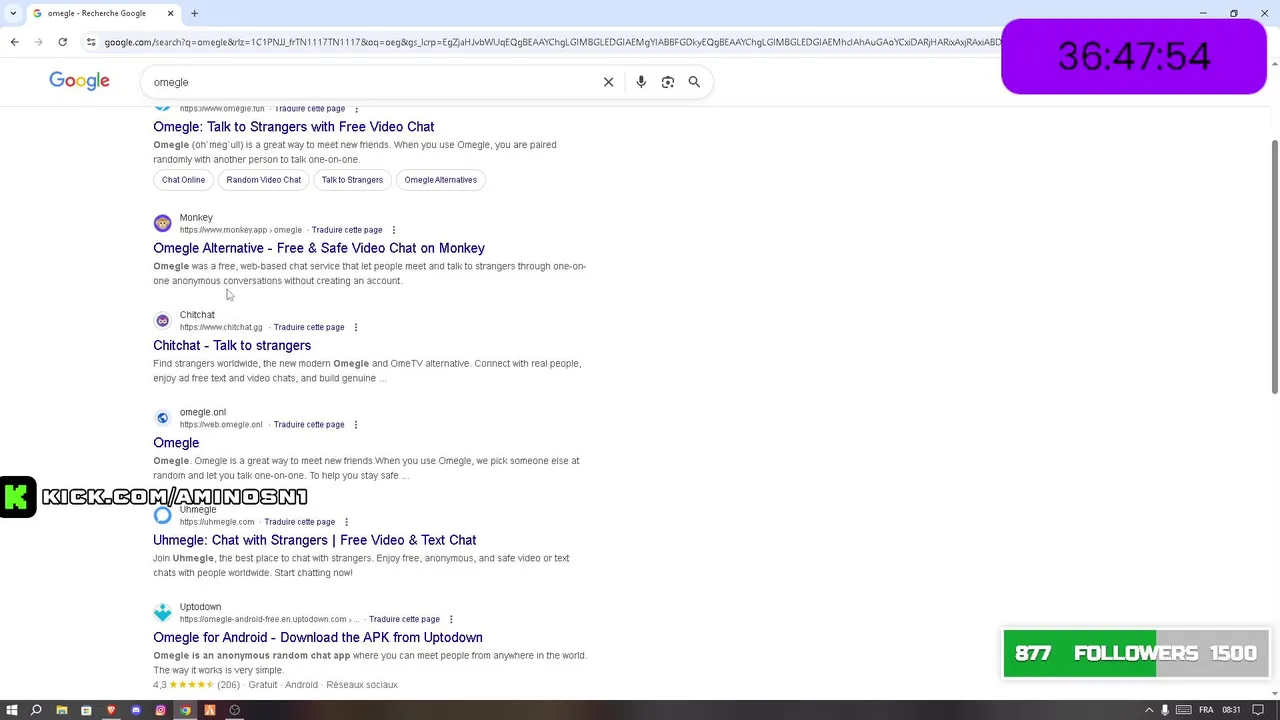Click the Uptodown site favicon

point(162,613)
